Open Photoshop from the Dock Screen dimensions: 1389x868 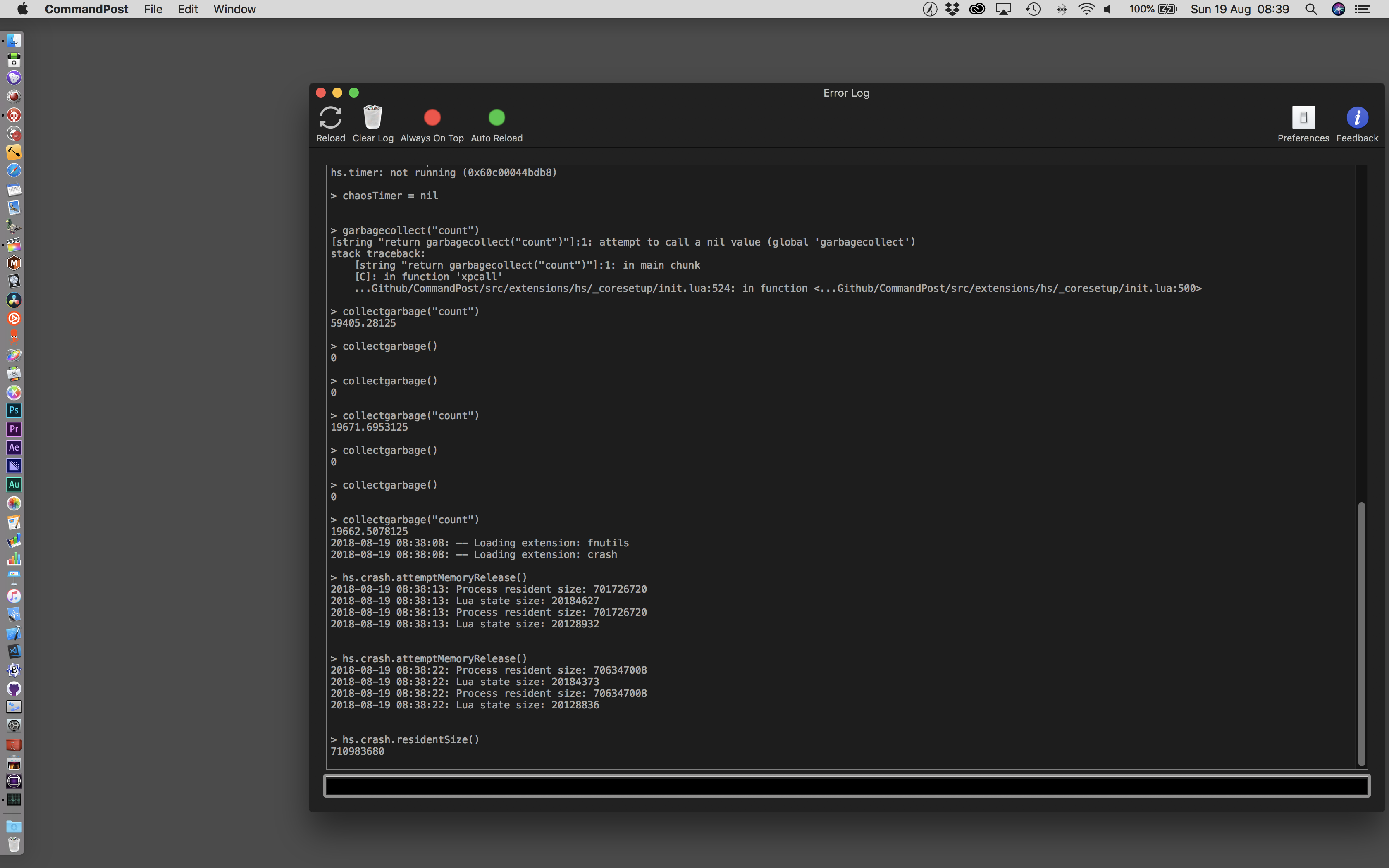point(14,410)
